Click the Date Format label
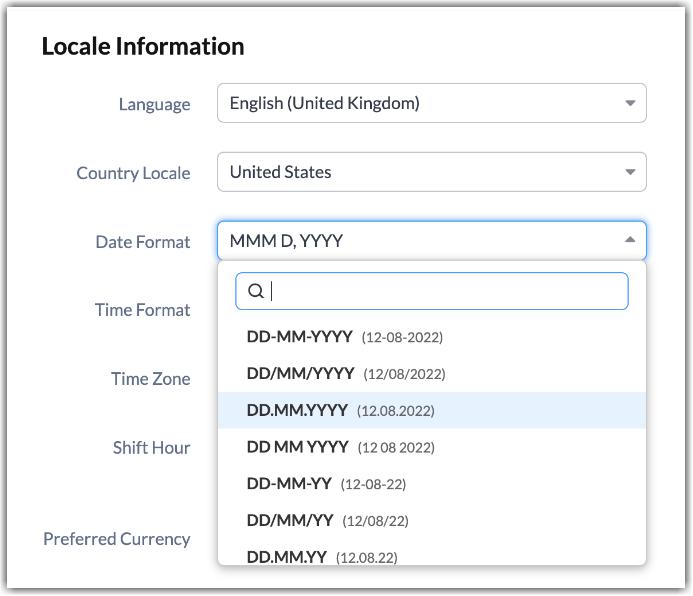693x596 pixels. pyautogui.click(x=143, y=242)
